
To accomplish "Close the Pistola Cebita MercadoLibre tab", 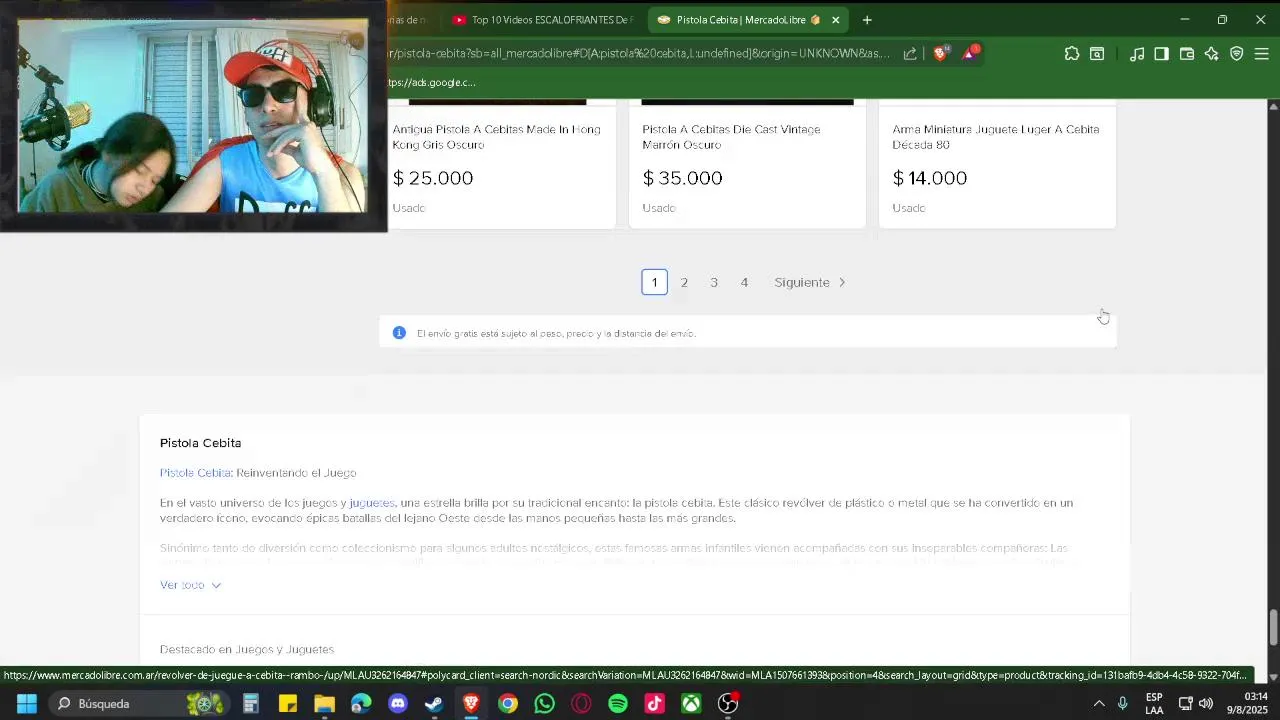I will coord(835,20).
